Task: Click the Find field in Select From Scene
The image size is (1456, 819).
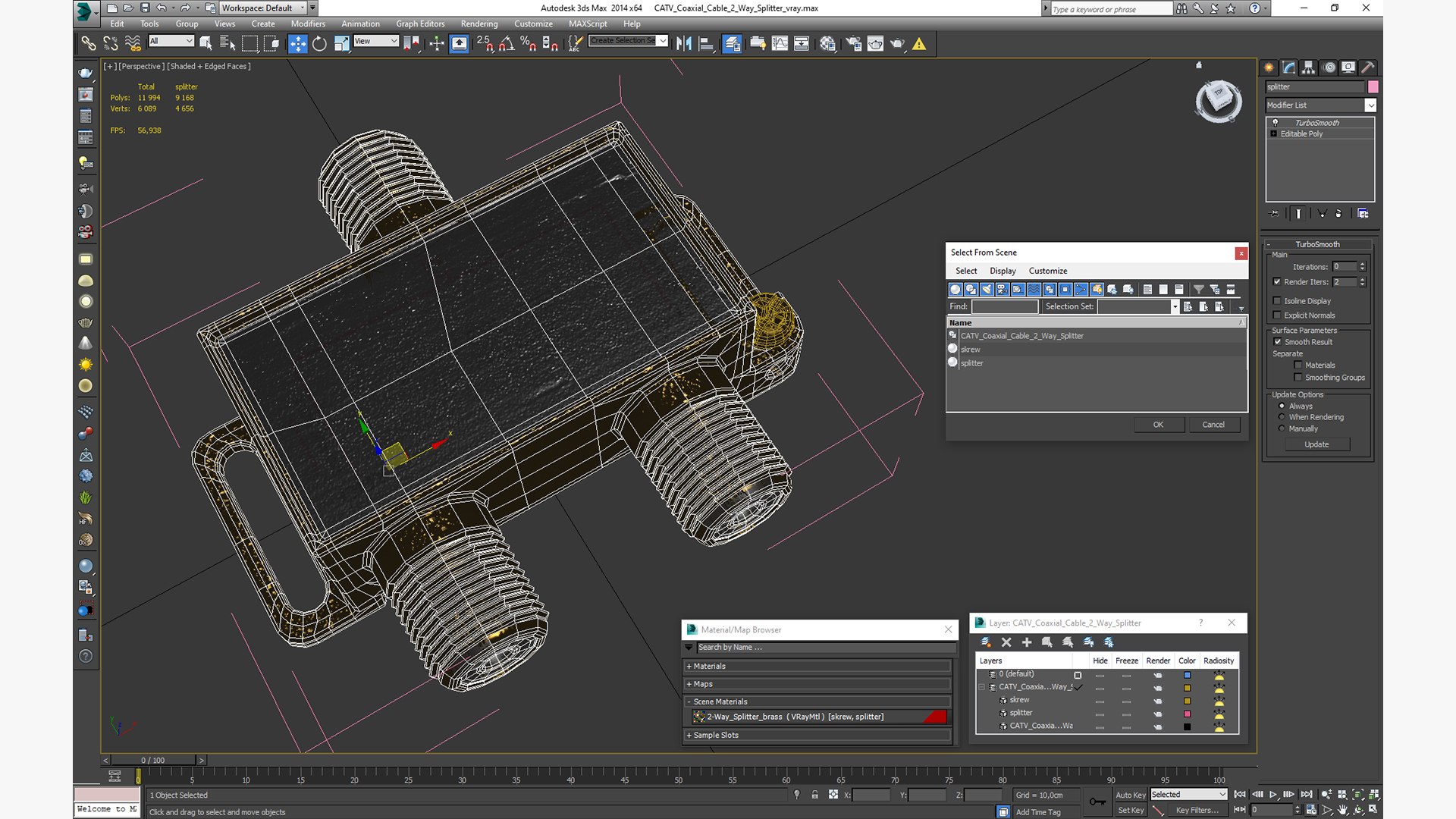Action: (1004, 306)
